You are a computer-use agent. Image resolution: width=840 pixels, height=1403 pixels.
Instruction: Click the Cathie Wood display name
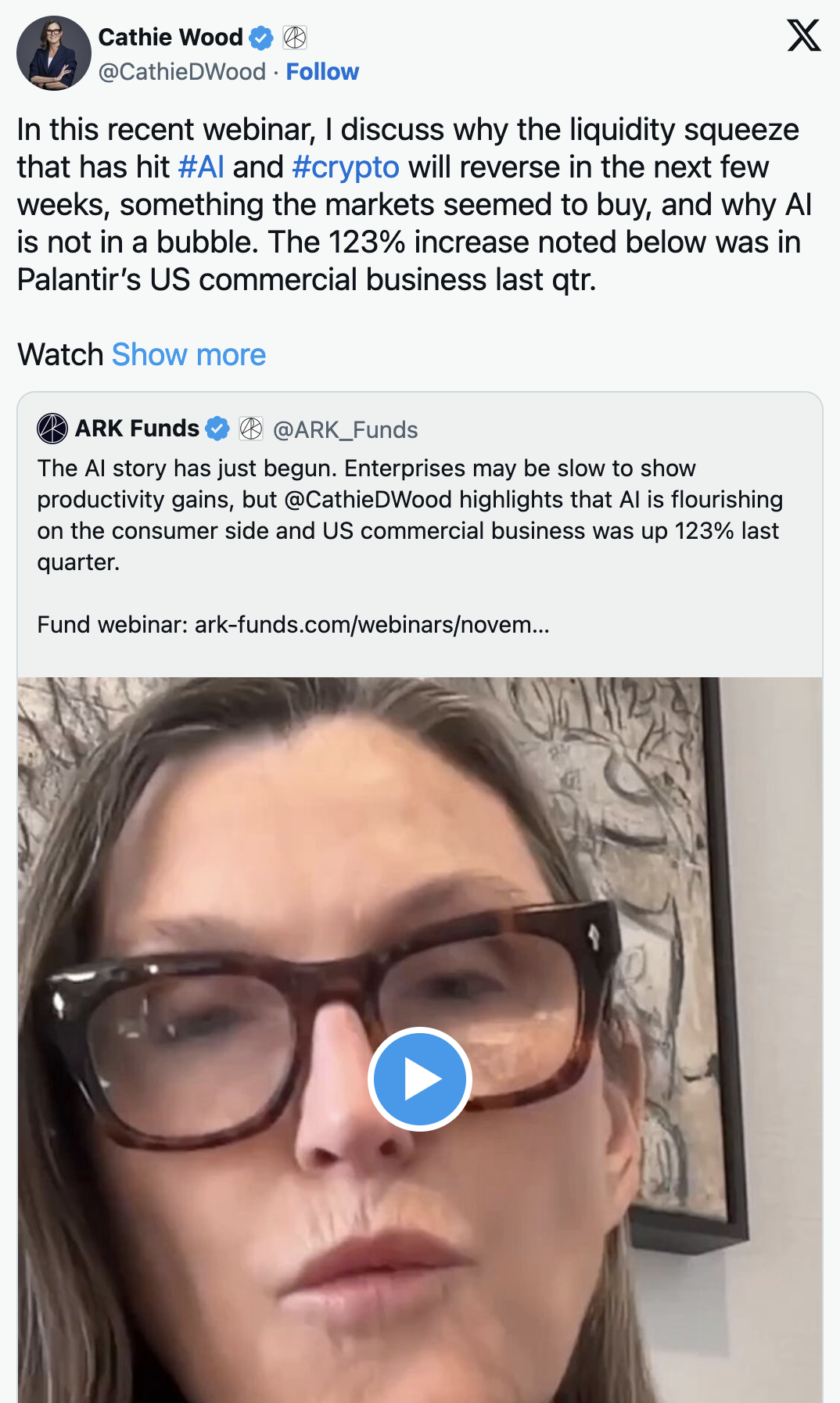click(x=171, y=37)
